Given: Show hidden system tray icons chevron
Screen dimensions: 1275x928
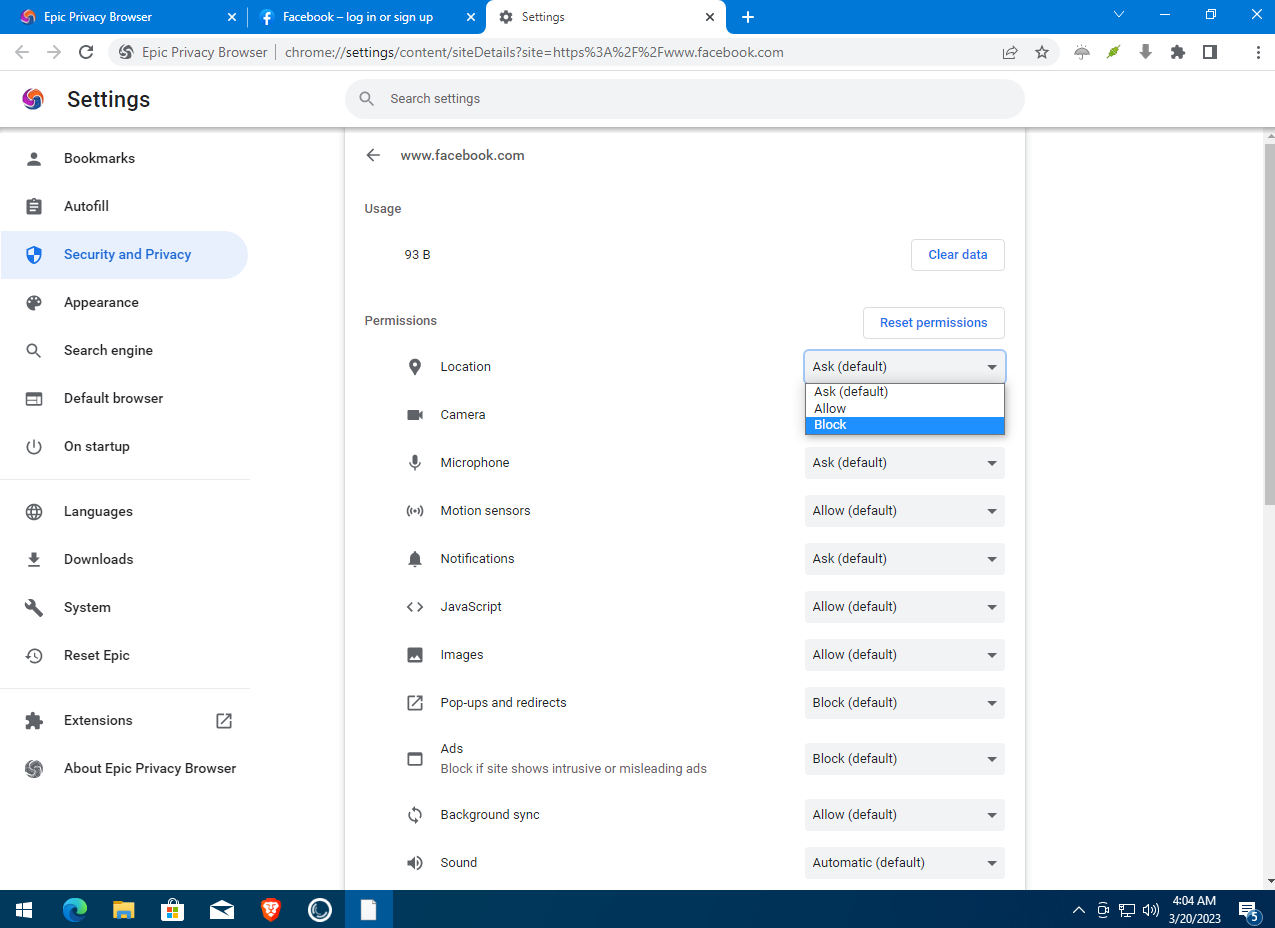Looking at the screenshot, I should (1078, 910).
